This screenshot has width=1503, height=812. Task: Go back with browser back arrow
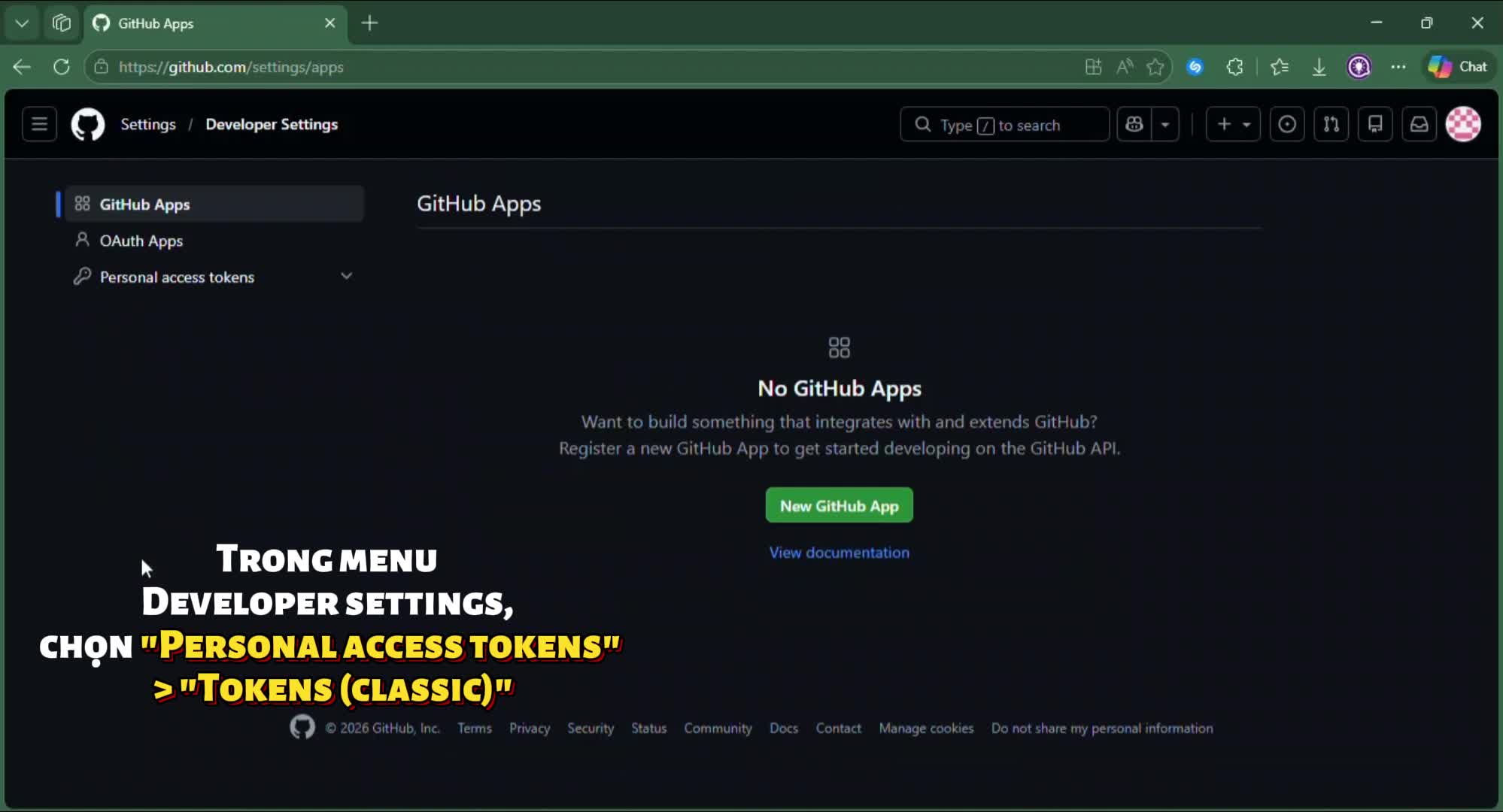22,67
